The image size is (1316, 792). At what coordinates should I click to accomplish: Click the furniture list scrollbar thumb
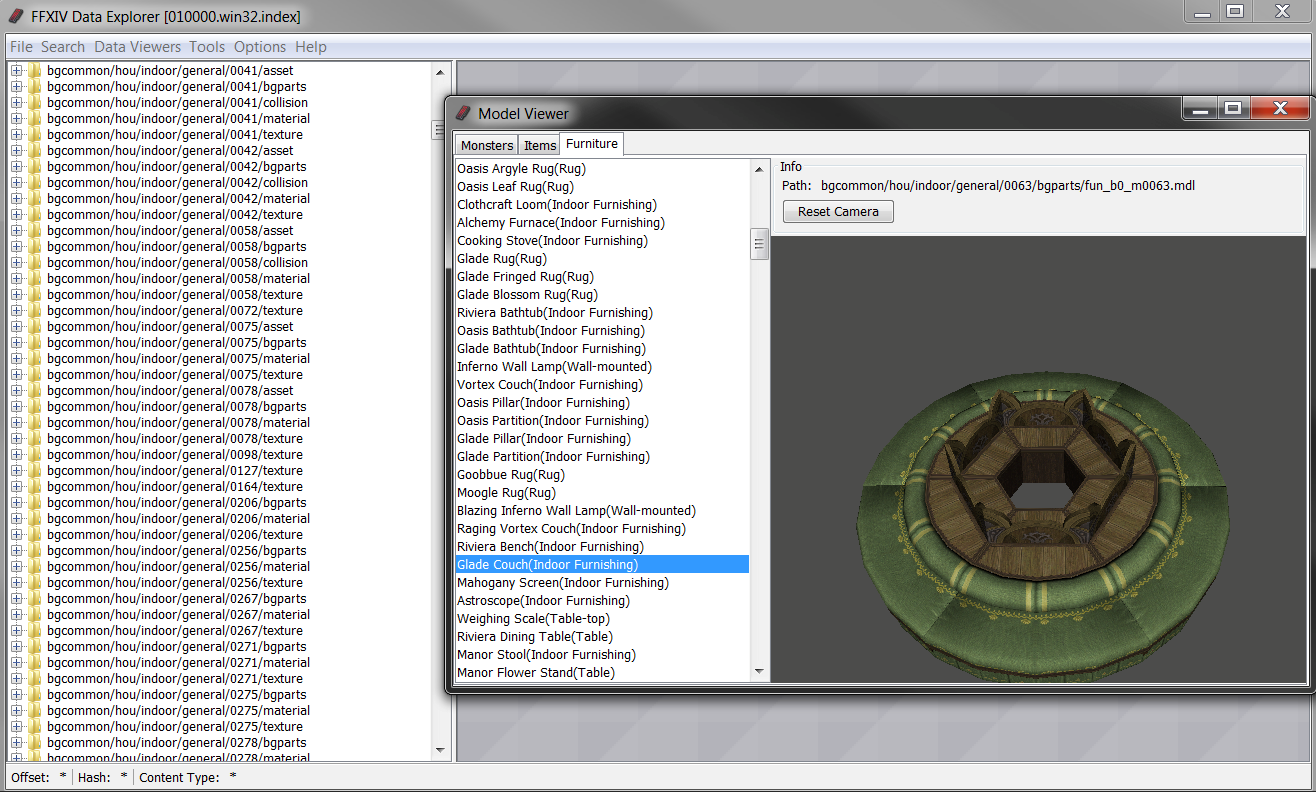[759, 243]
